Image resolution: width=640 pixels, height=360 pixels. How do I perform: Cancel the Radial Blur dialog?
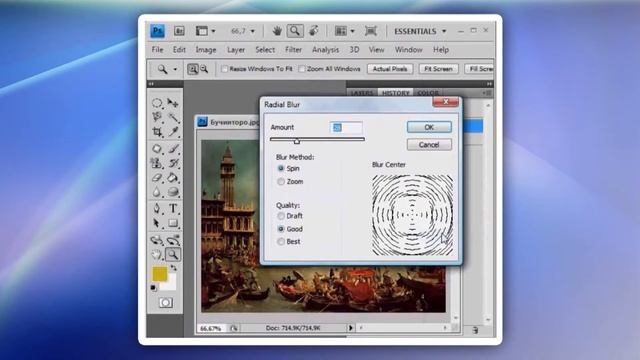coord(429,144)
